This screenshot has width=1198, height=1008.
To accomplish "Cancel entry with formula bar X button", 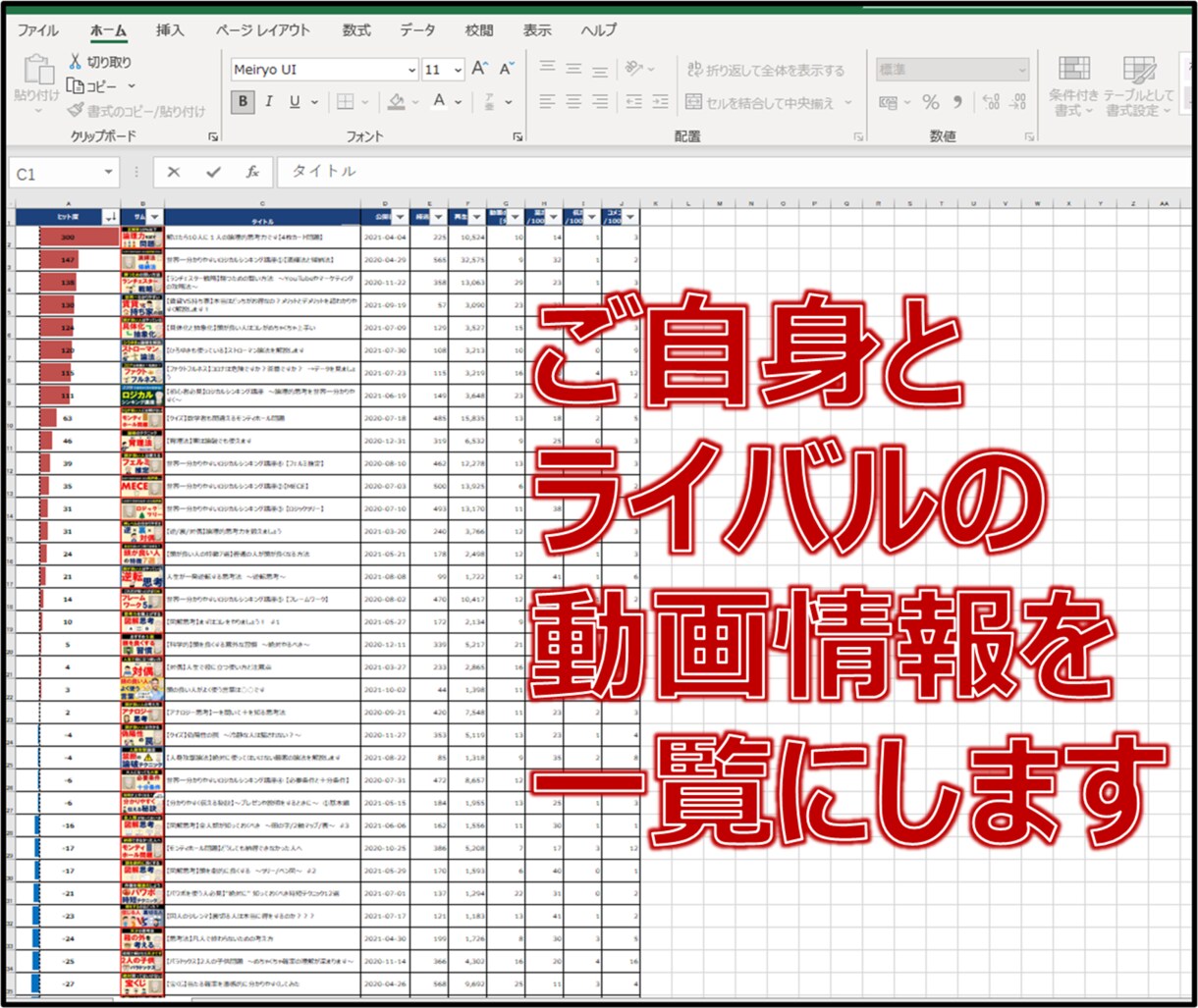I will (174, 172).
